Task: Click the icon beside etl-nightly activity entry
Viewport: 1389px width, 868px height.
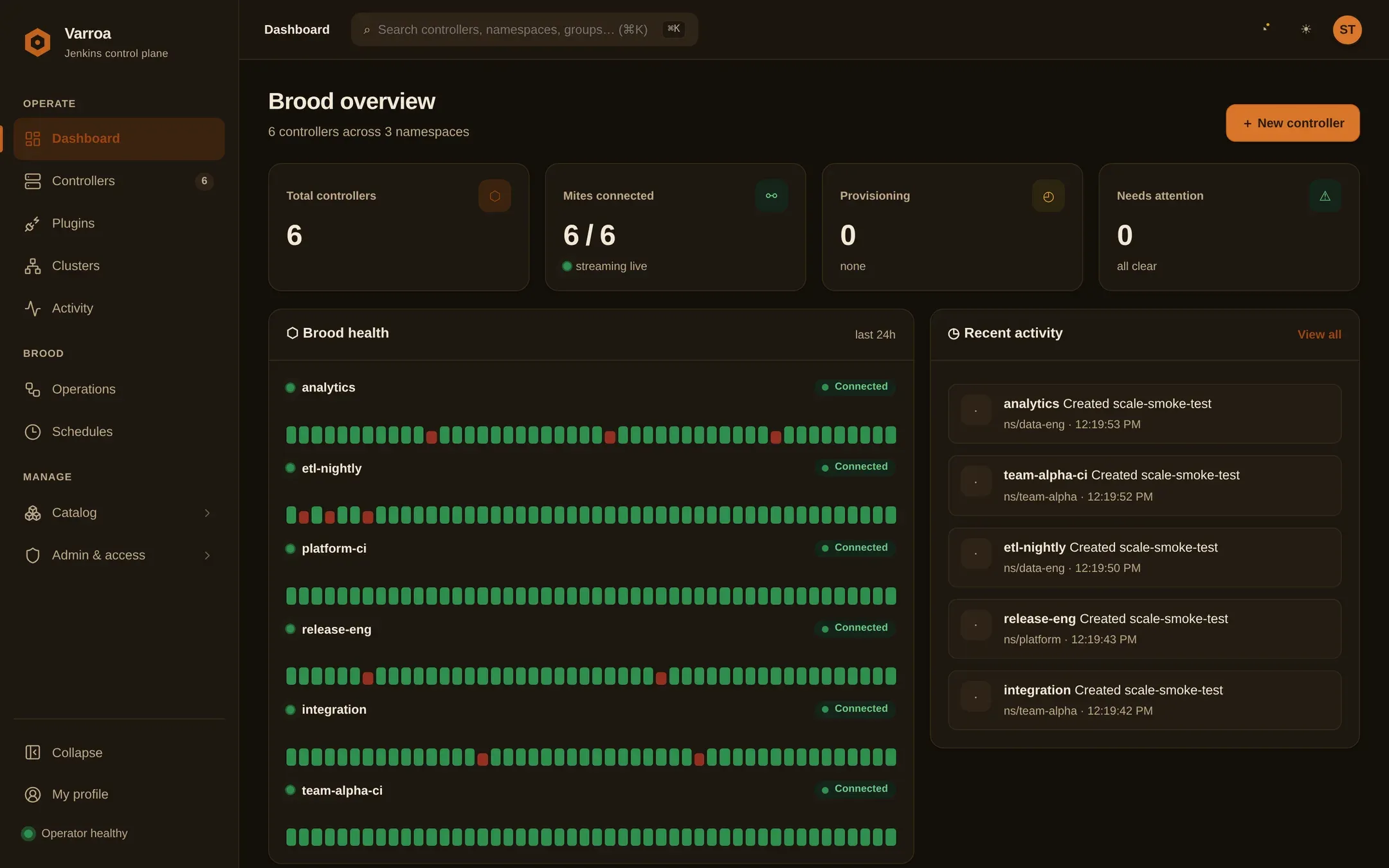Action: point(976,554)
